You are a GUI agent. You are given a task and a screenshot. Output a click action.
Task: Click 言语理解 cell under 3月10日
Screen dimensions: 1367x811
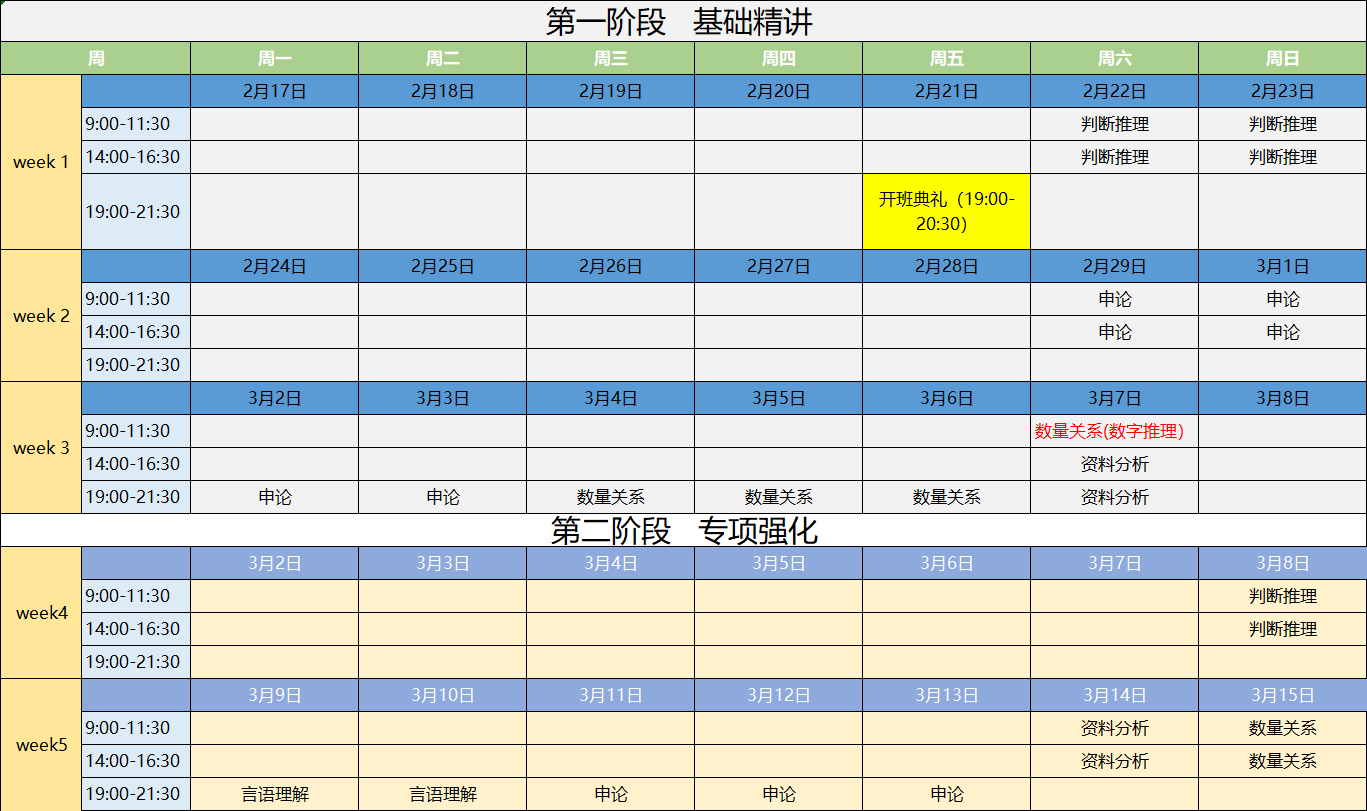[x=442, y=794]
